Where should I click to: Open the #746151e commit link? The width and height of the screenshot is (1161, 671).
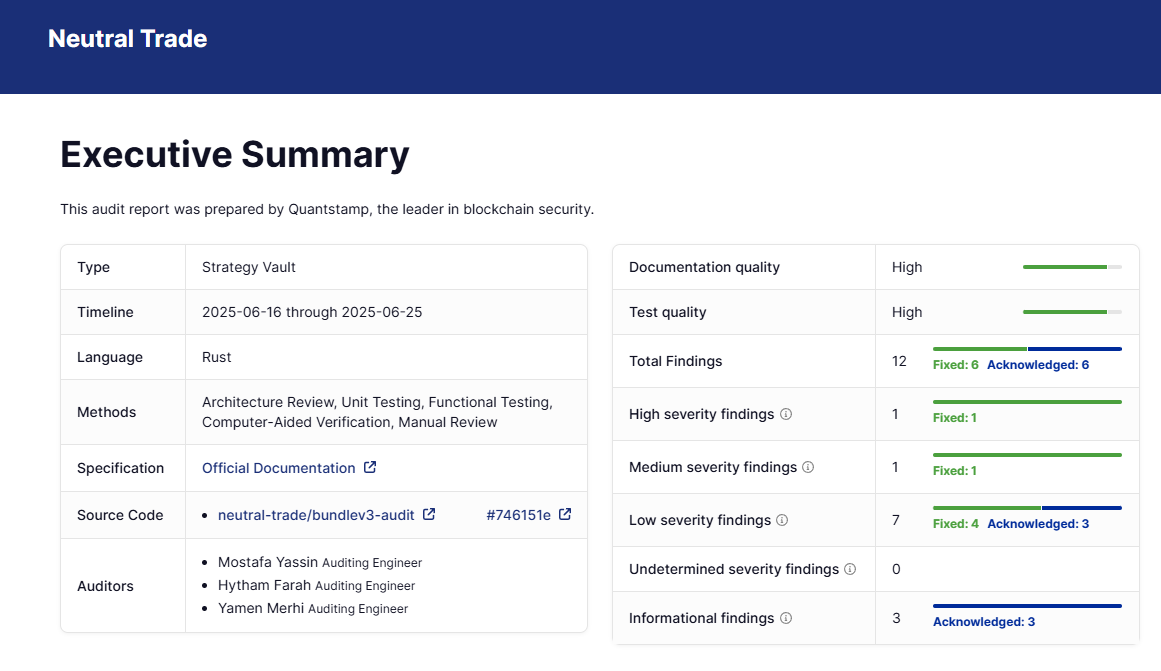[518, 515]
